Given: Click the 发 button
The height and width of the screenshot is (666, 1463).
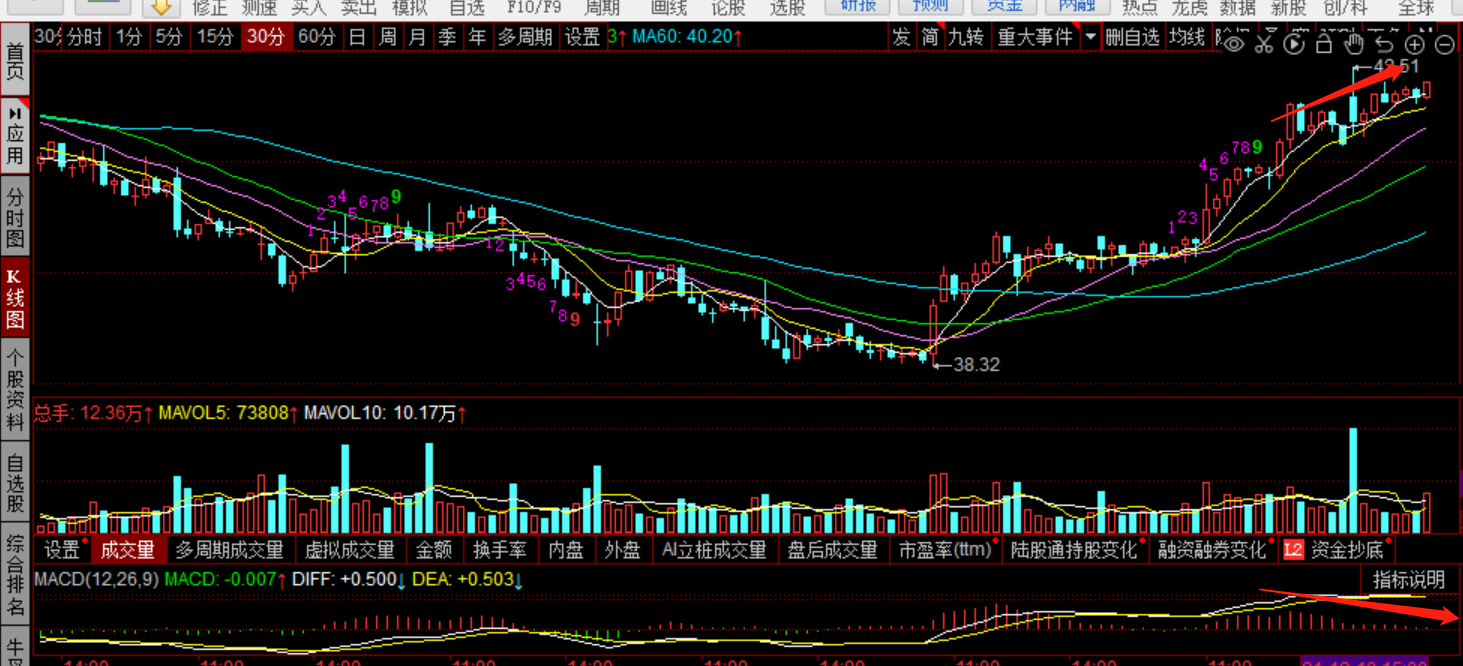Looking at the screenshot, I should [x=902, y=37].
